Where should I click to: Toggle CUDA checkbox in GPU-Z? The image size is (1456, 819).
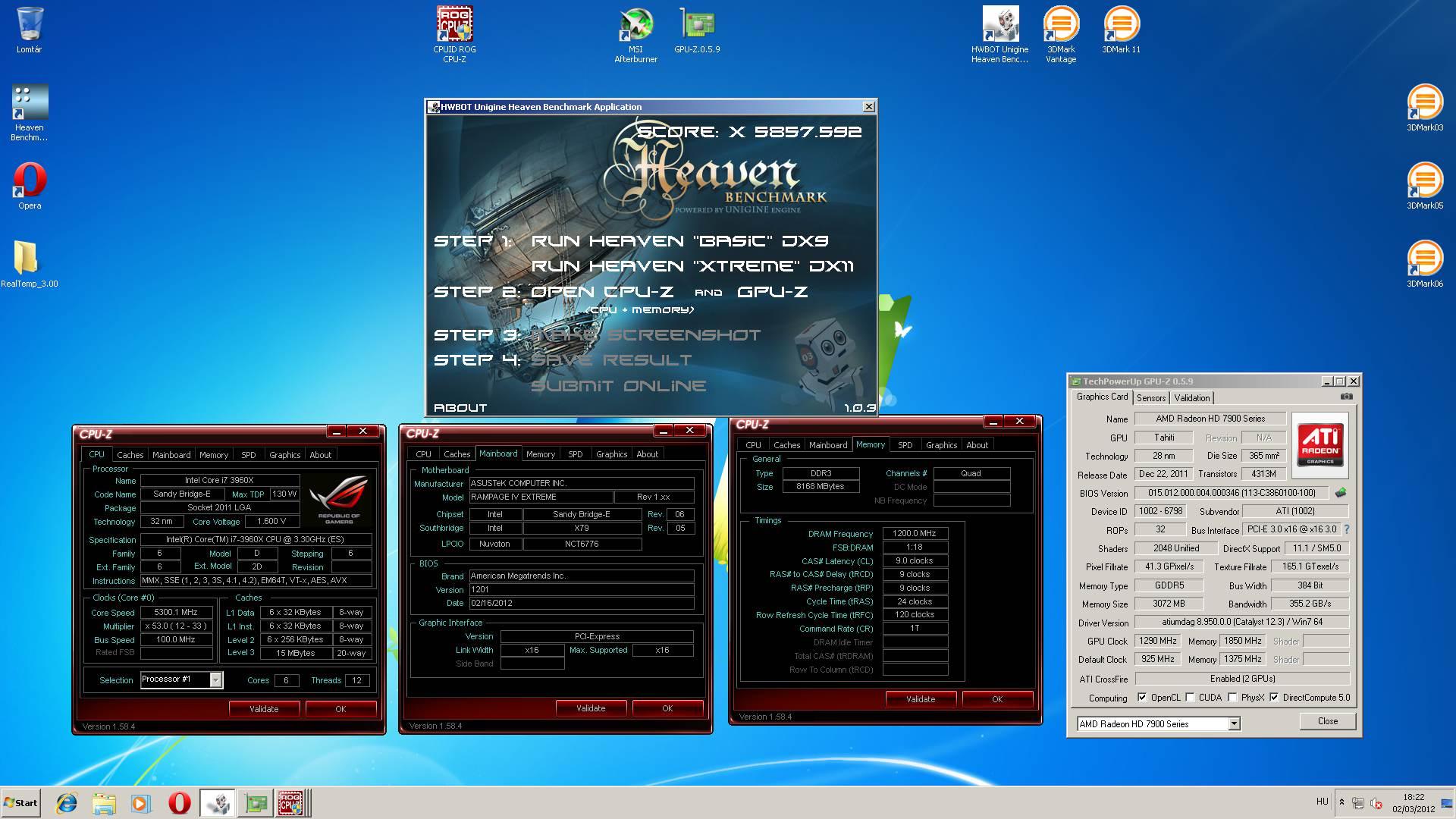point(1190,698)
